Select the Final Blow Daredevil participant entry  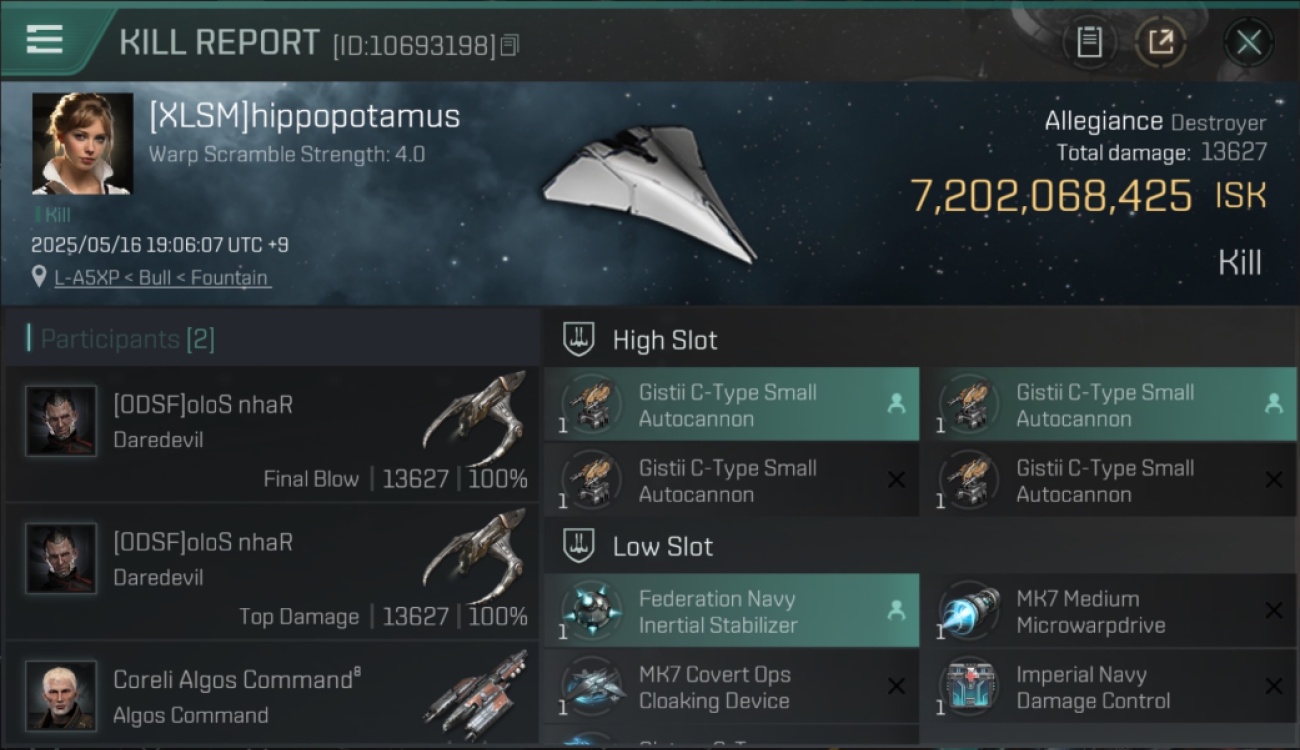coord(272,435)
